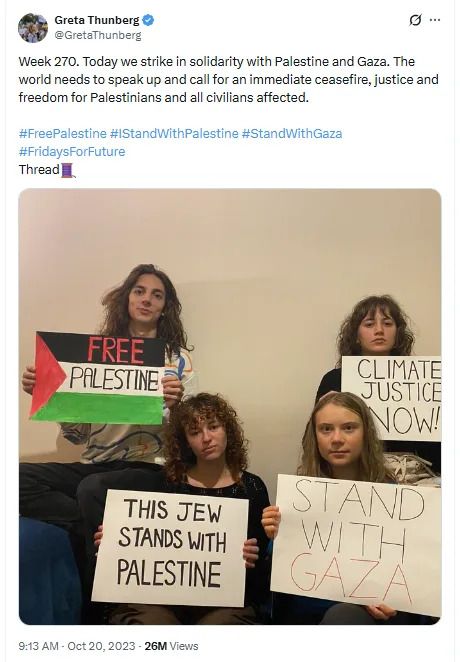This screenshot has height=662, width=460.
Task: Open the photo at the Stand With Gaza sign
Action: 355,544
